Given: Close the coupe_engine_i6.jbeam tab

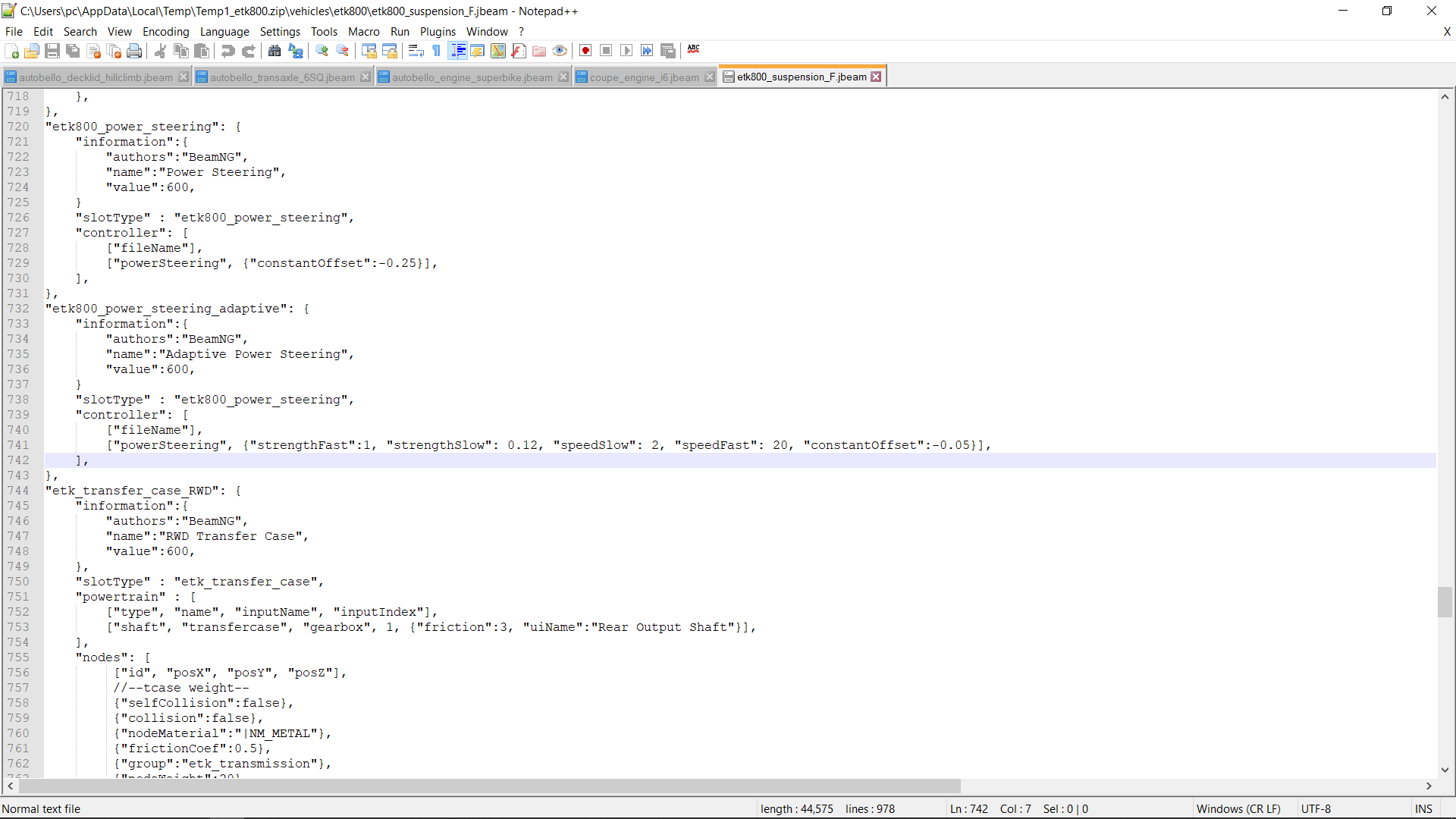Looking at the screenshot, I should pyautogui.click(x=710, y=77).
